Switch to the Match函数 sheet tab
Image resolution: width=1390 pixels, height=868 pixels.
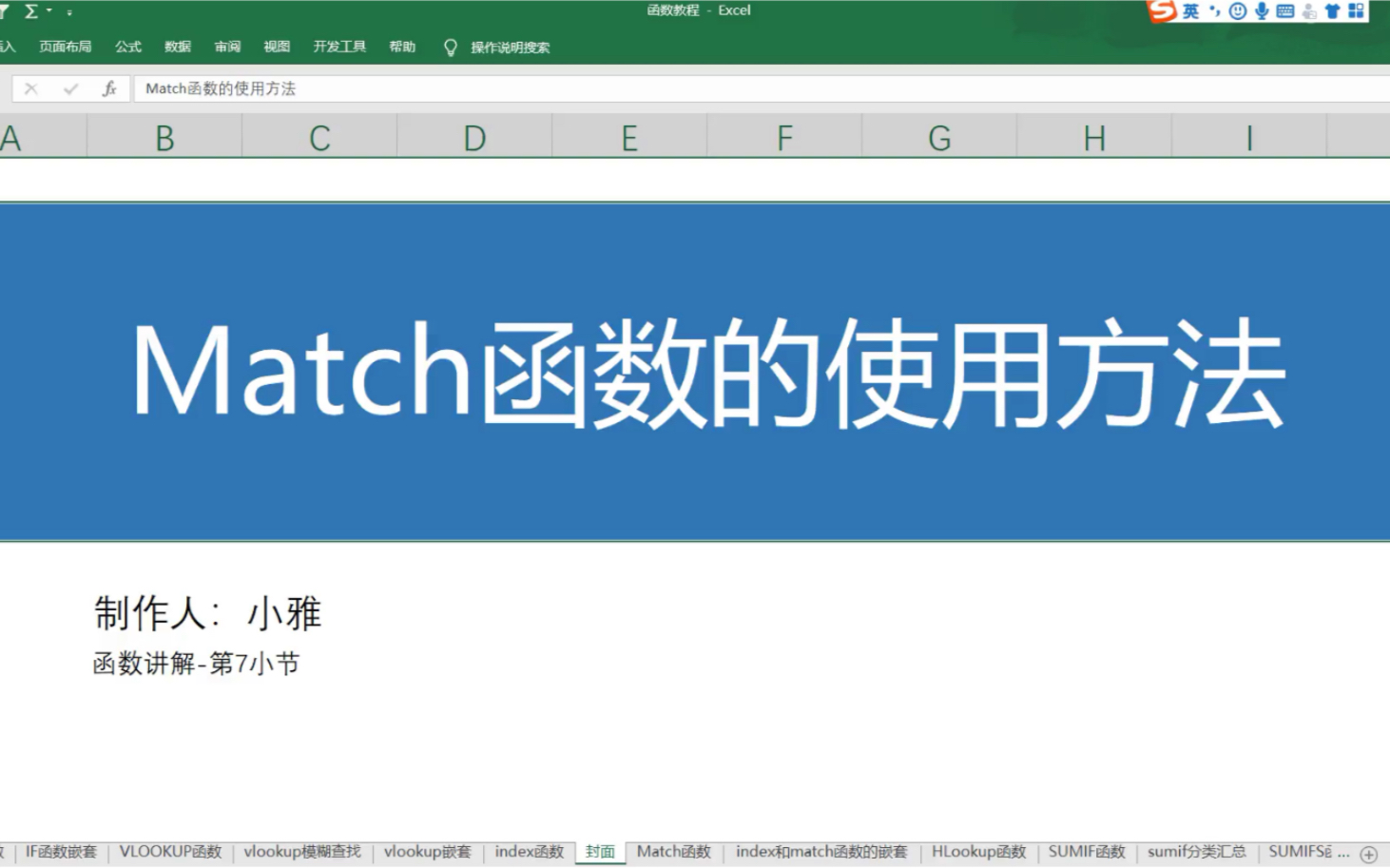(674, 852)
